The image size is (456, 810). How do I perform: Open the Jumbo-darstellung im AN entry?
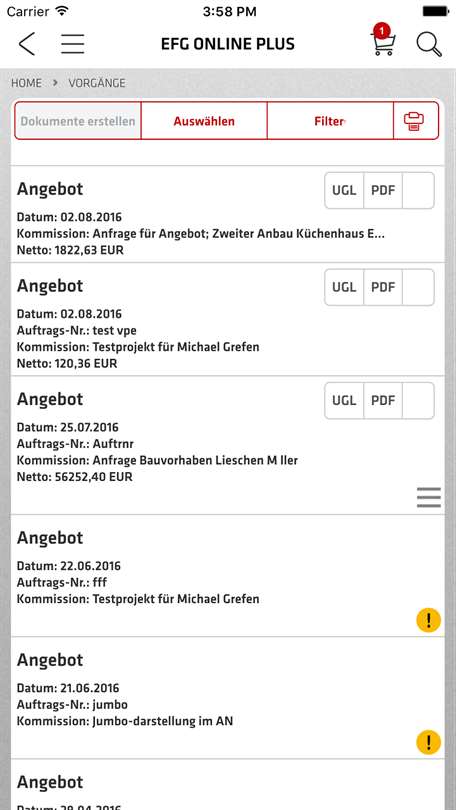tap(227, 697)
